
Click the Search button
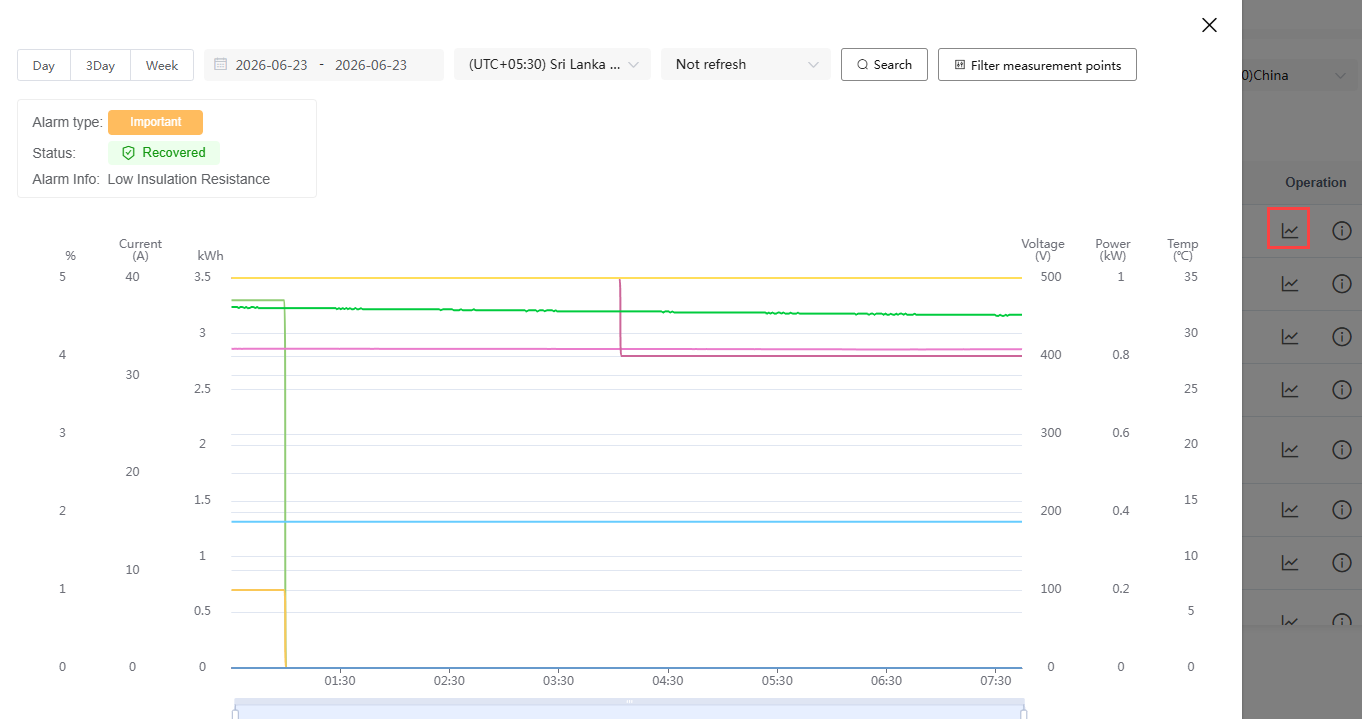pyautogui.click(x=884, y=64)
